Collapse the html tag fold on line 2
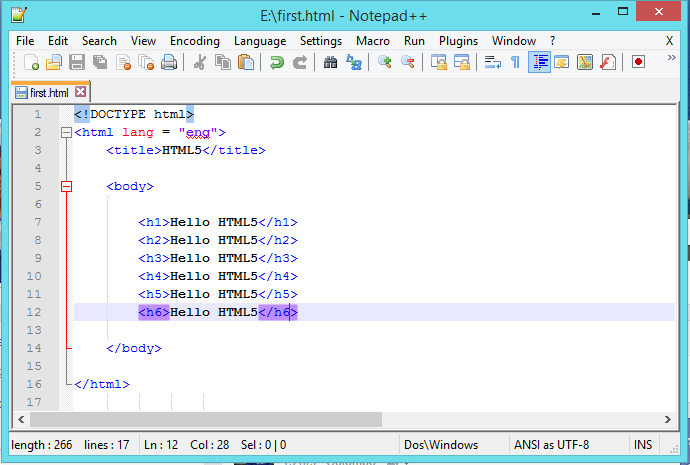Image resolution: width=690 pixels, height=465 pixels. click(x=66, y=132)
